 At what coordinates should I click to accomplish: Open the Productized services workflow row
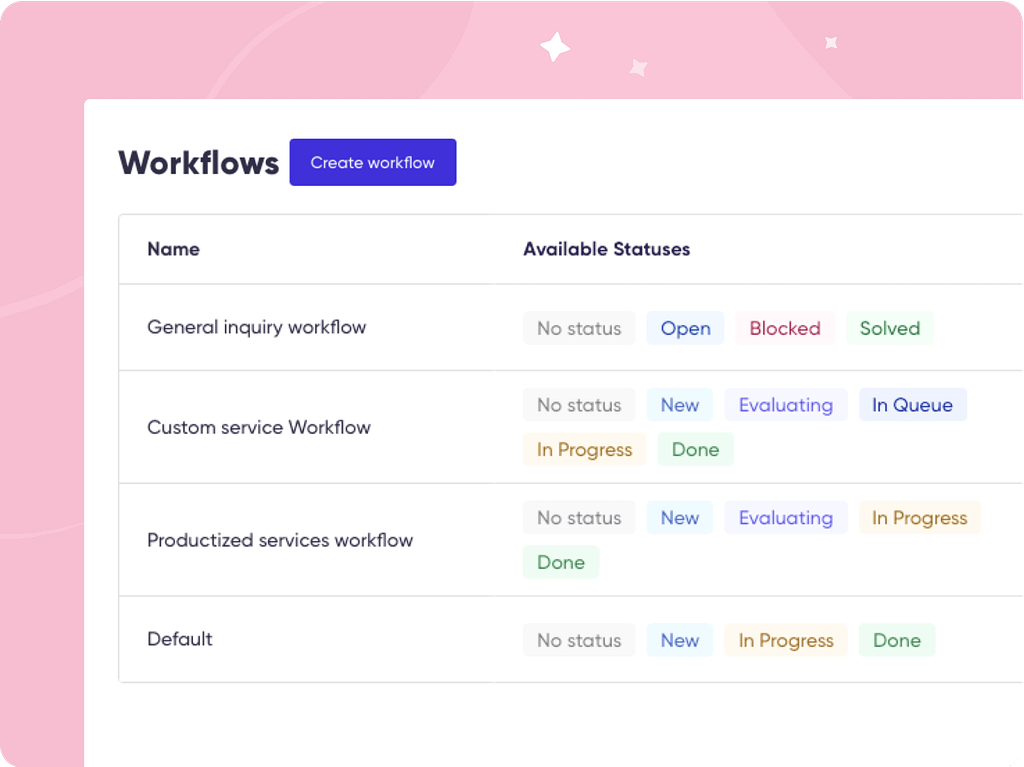(571, 540)
